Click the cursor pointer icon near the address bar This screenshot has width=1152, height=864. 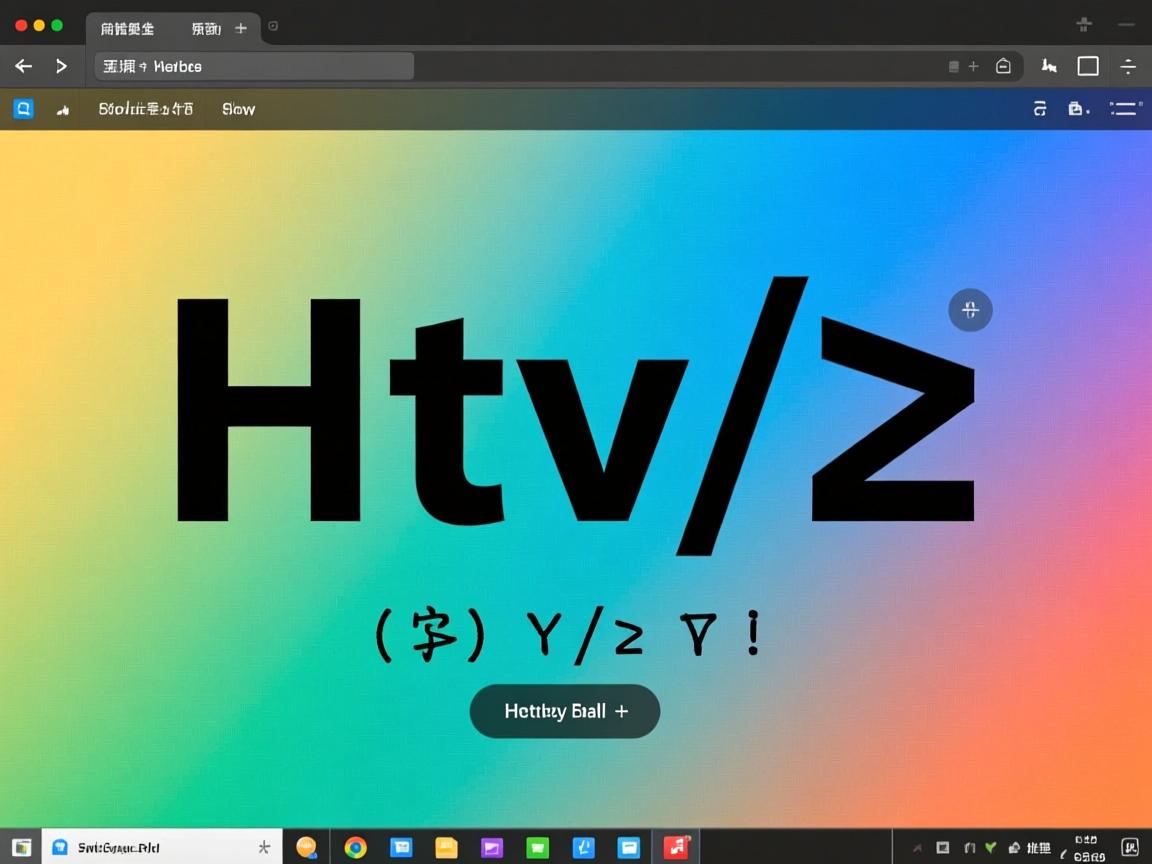point(1049,66)
